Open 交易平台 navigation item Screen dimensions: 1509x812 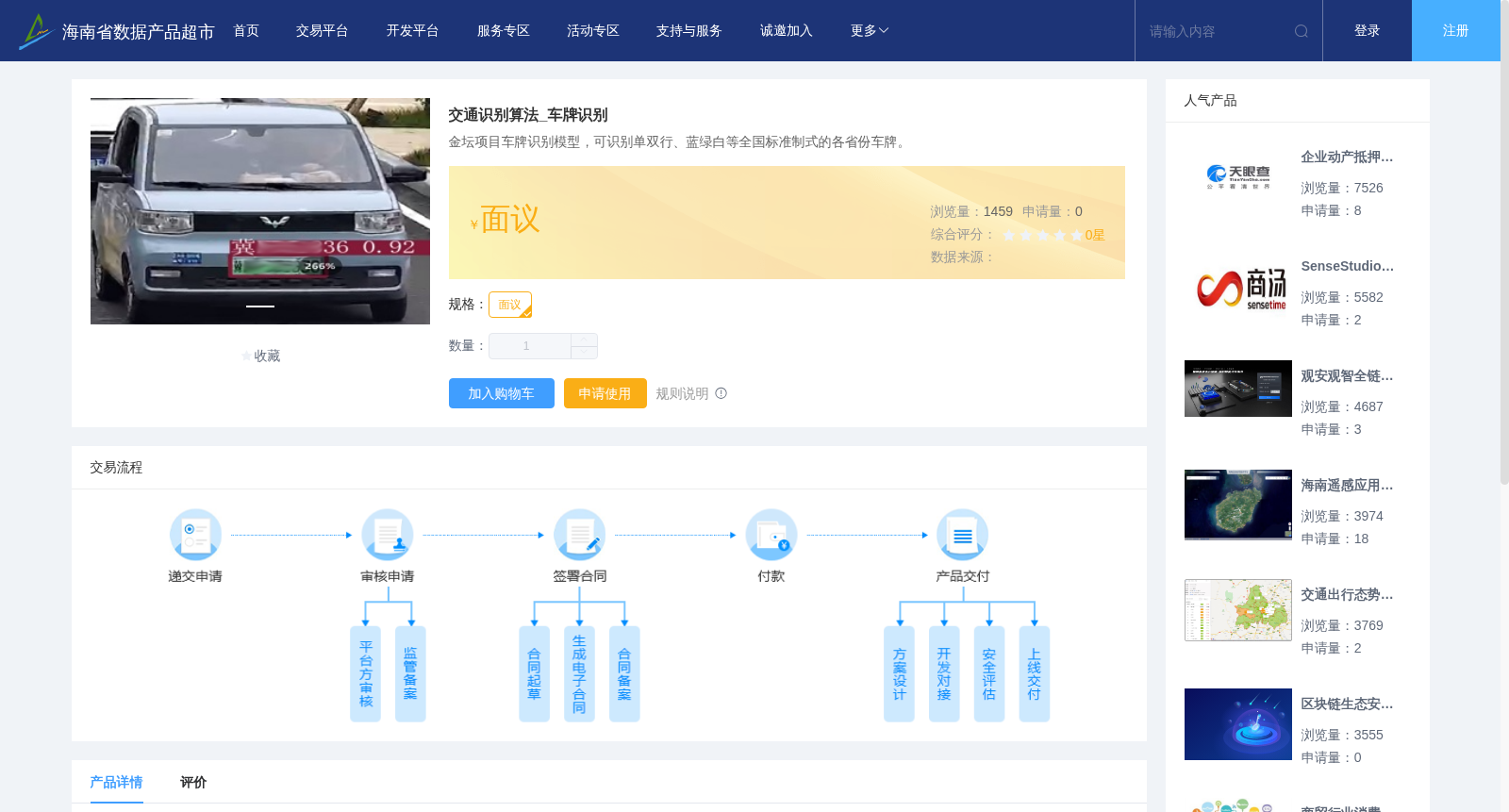pyautogui.click(x=323, y=31)
